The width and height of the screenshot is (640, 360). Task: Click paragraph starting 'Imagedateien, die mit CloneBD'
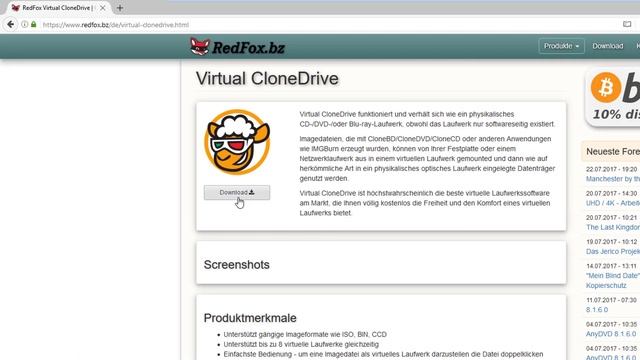[427, 158]
